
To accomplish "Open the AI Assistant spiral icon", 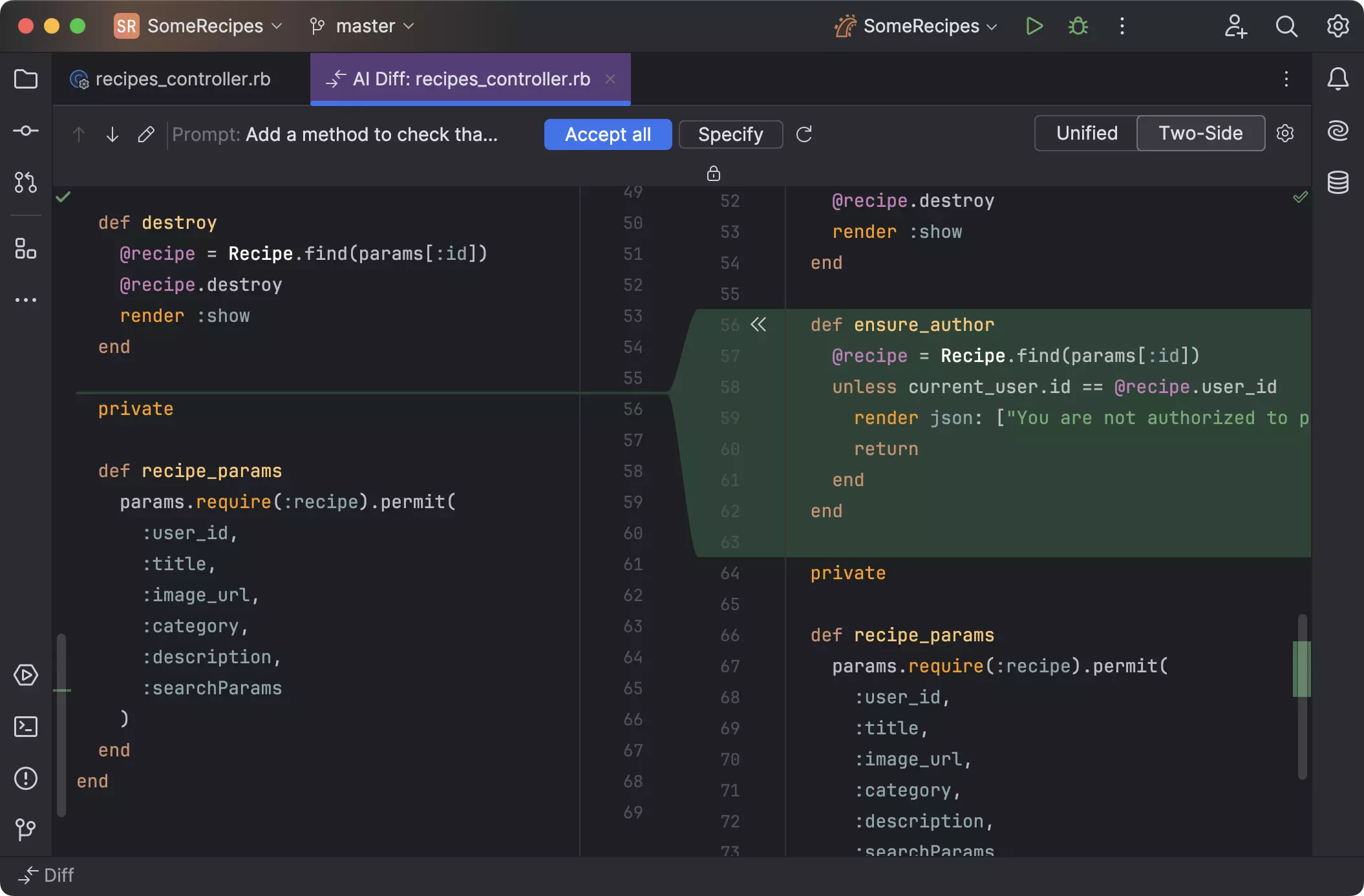I will pyautogui.click(x=1337, y=131).
